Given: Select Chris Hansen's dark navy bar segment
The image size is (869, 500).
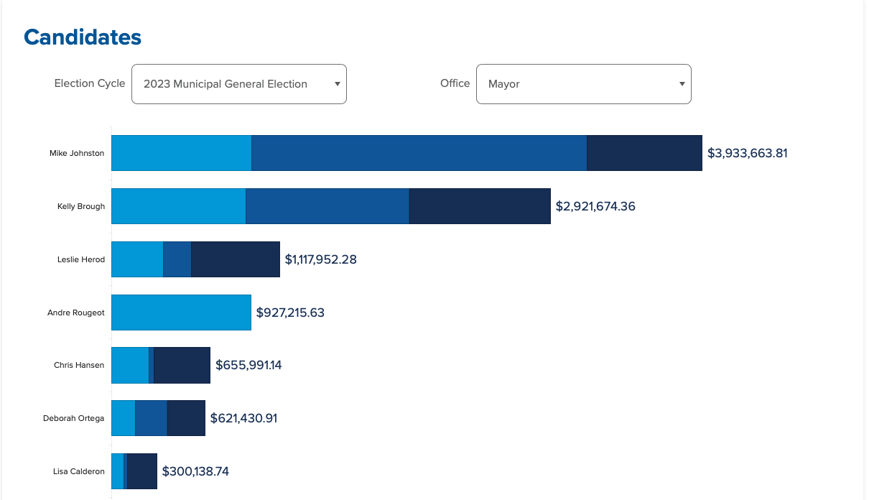Looking at the screenshot, I should (x=182, y=365).
